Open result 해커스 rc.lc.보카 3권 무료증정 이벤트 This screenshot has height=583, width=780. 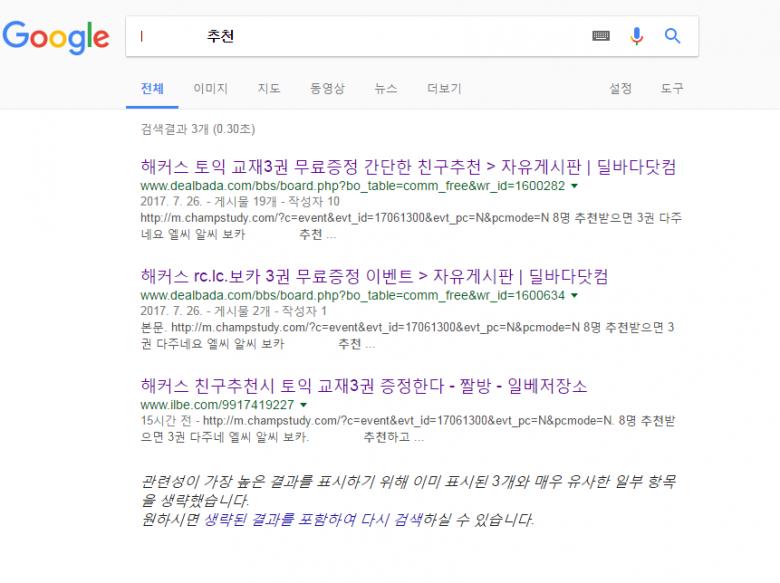point(374,276)
